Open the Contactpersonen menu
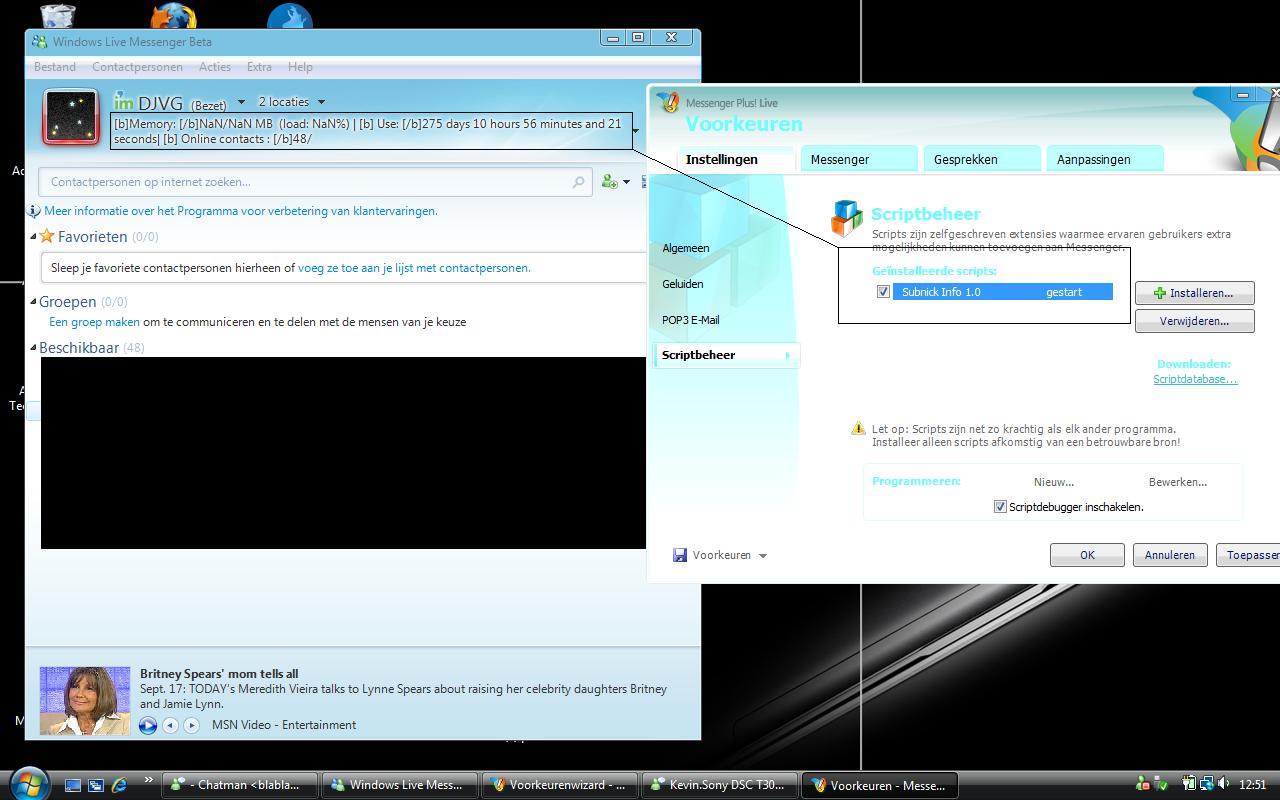This screenshot has width=1280, height=800. point(137,67)
